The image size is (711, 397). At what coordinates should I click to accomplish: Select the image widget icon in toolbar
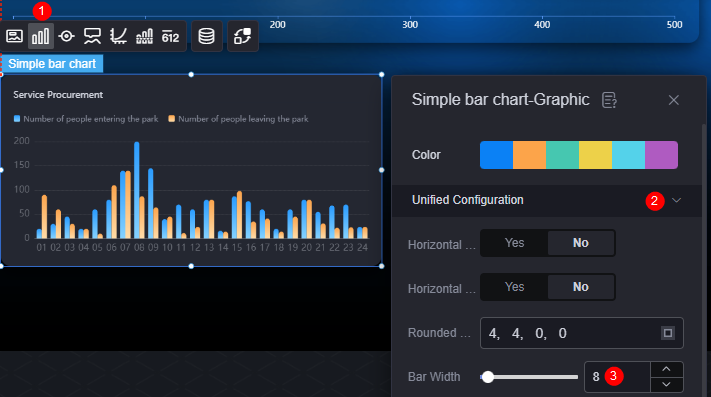(x=15, y=36)
